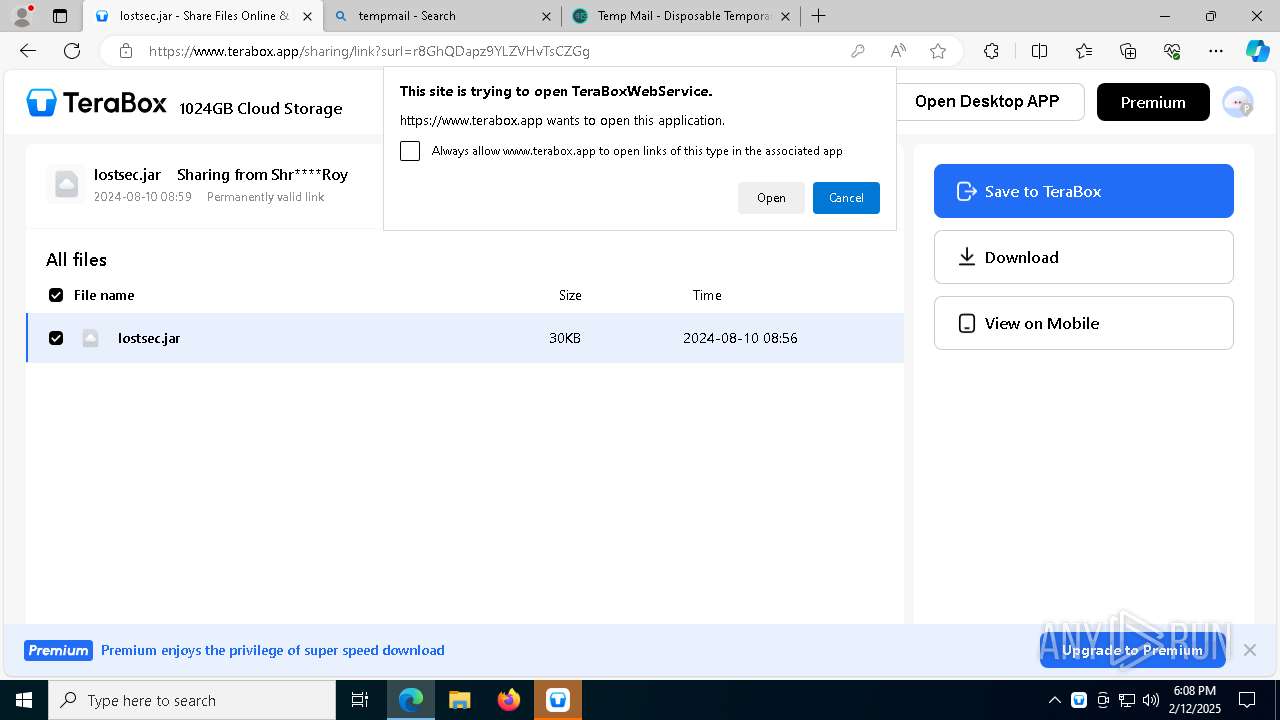
Task: Go back with the browser back arrow
Action: tap(28, 51)
